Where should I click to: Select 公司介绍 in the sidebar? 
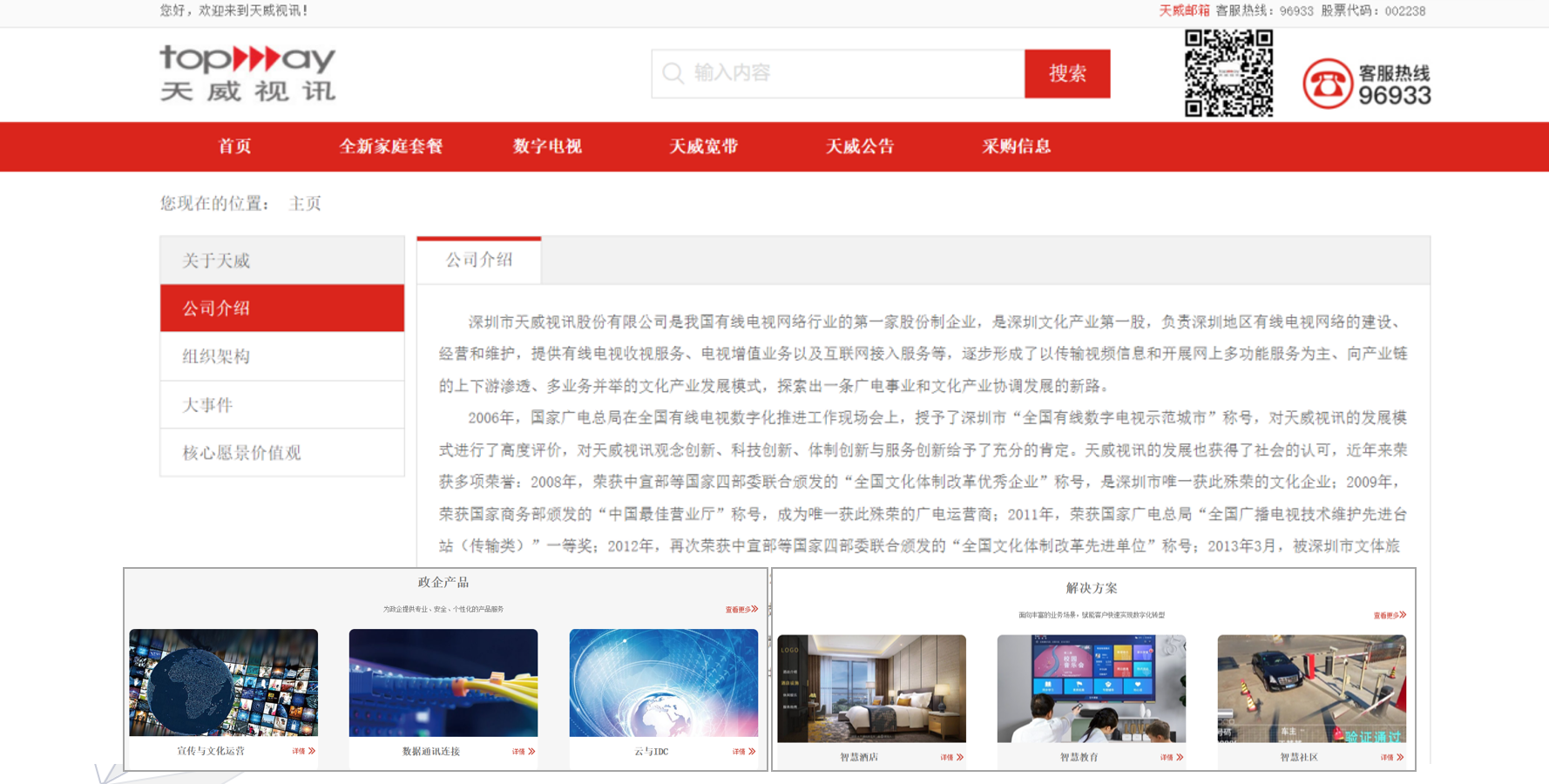click(282, 308)
